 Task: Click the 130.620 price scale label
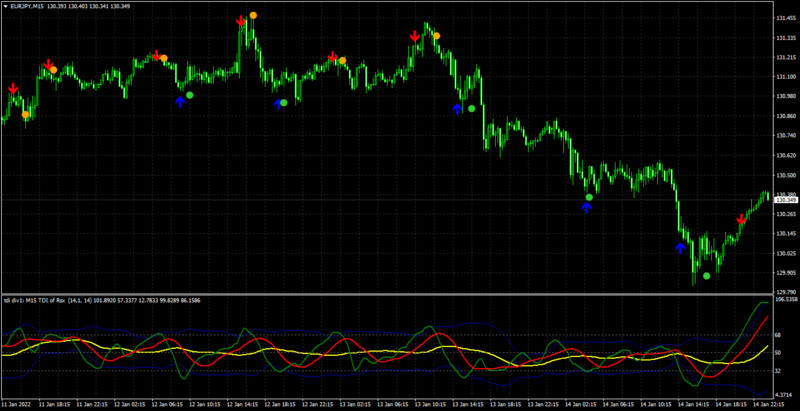786,155
